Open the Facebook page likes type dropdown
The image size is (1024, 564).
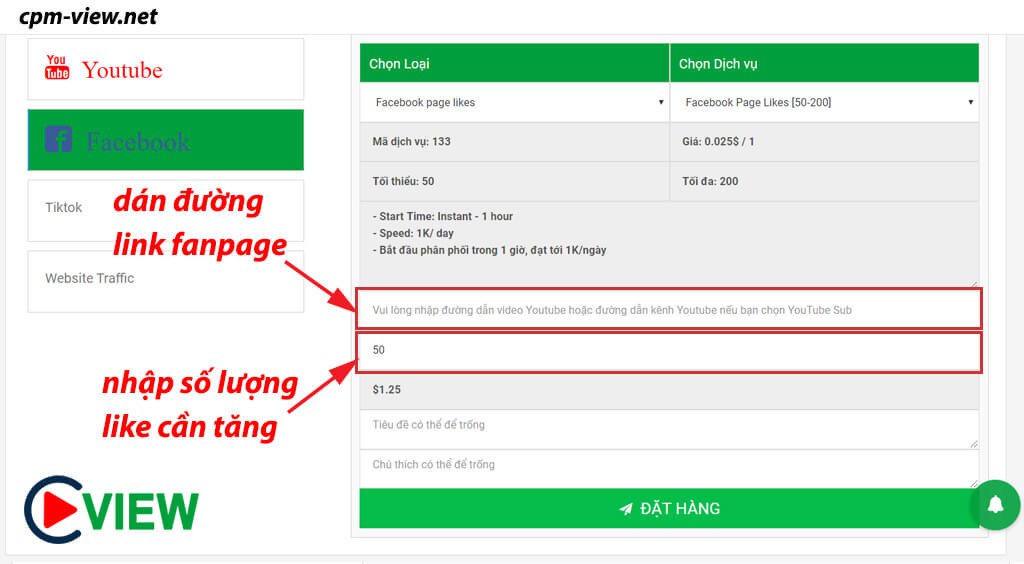coord(515,102)
